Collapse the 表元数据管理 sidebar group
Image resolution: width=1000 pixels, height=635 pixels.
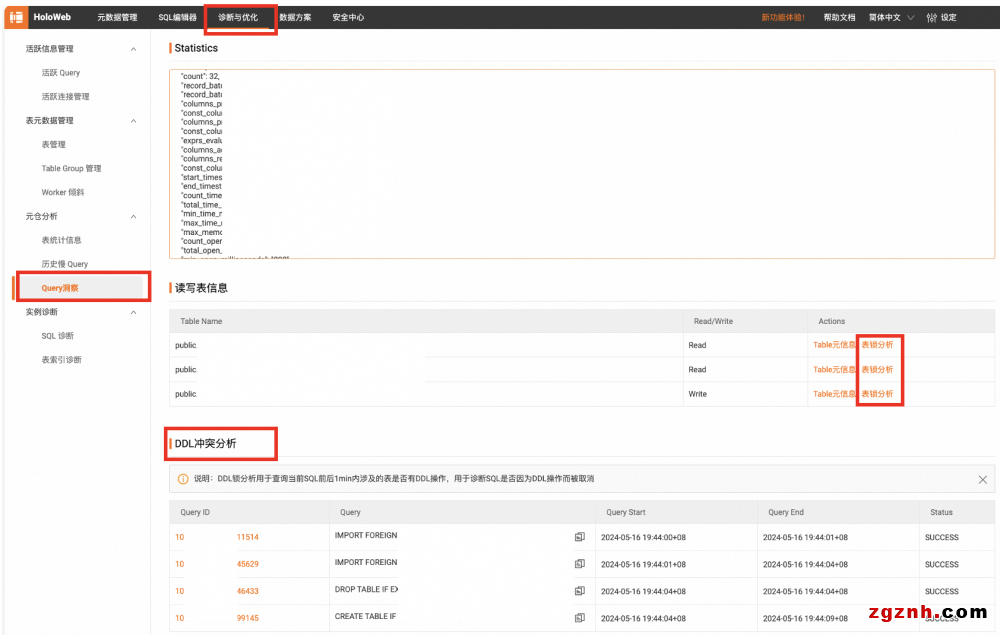pos(134,121)
